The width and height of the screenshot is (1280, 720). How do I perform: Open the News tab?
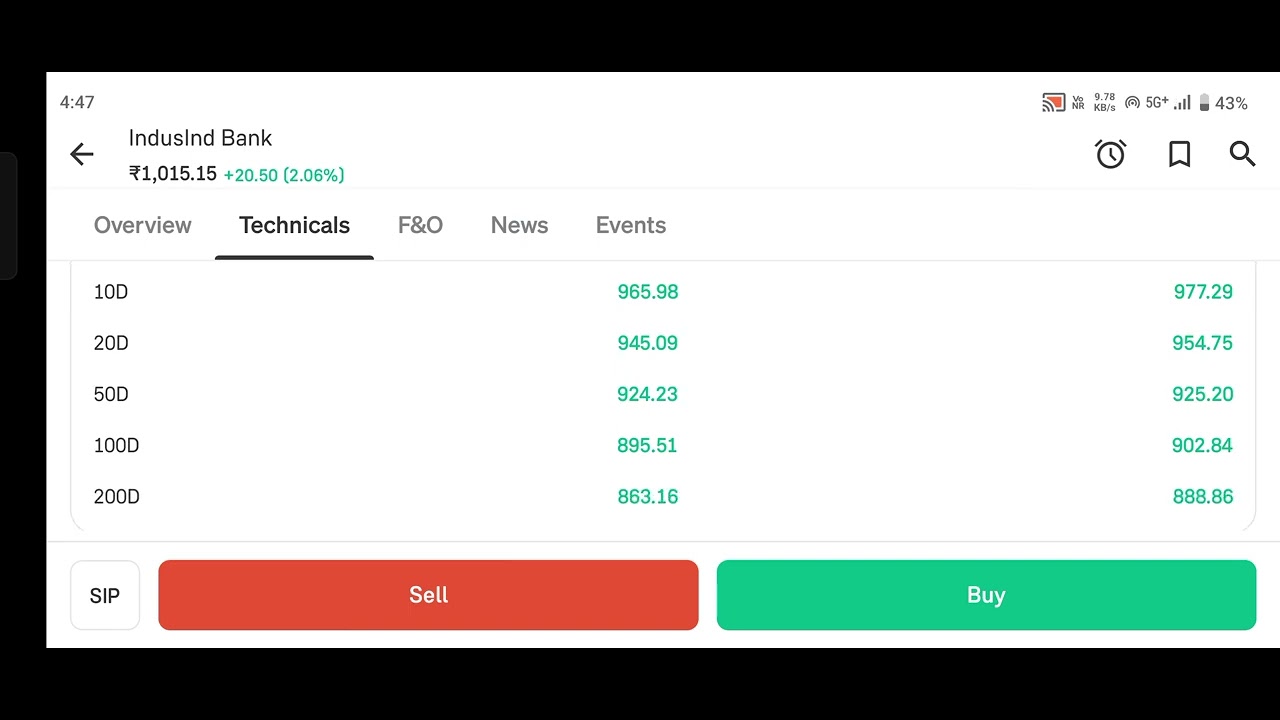click(519, 225)
